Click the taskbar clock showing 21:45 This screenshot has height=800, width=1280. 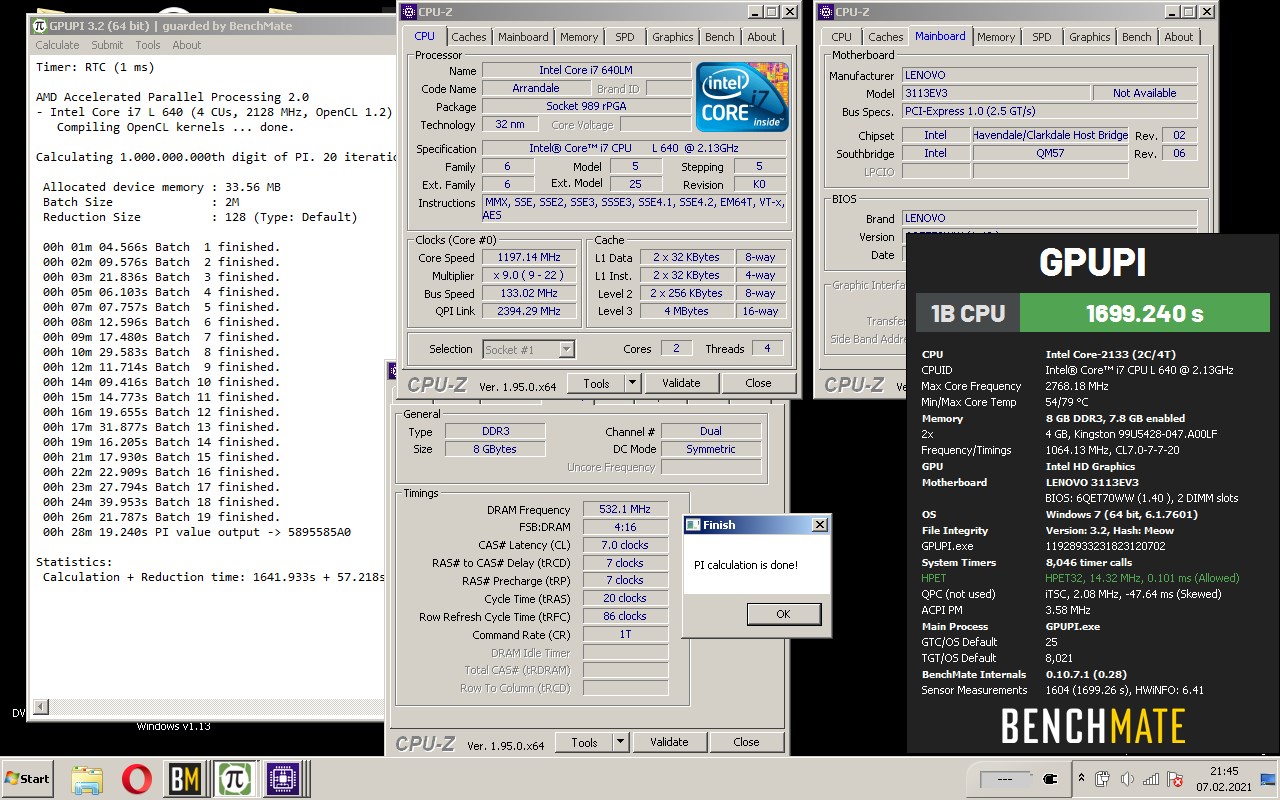click(x=1224, y=779)
